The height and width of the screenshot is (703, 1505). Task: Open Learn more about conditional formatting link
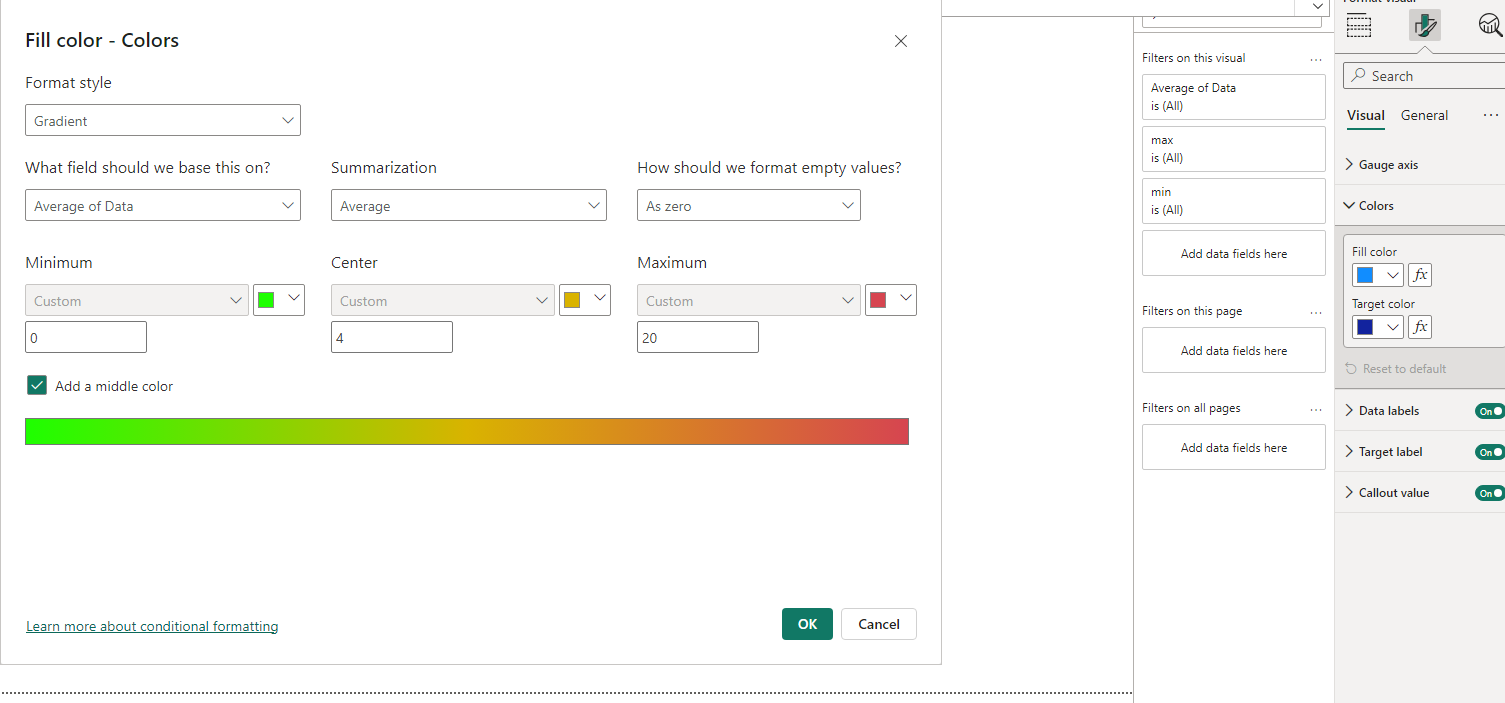152,626
